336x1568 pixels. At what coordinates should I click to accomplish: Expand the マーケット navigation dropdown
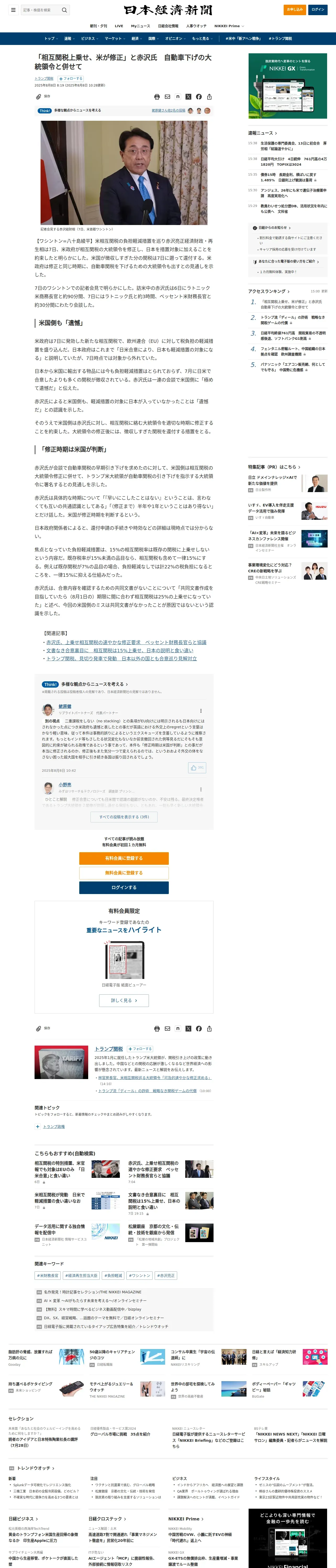(115, 38)
